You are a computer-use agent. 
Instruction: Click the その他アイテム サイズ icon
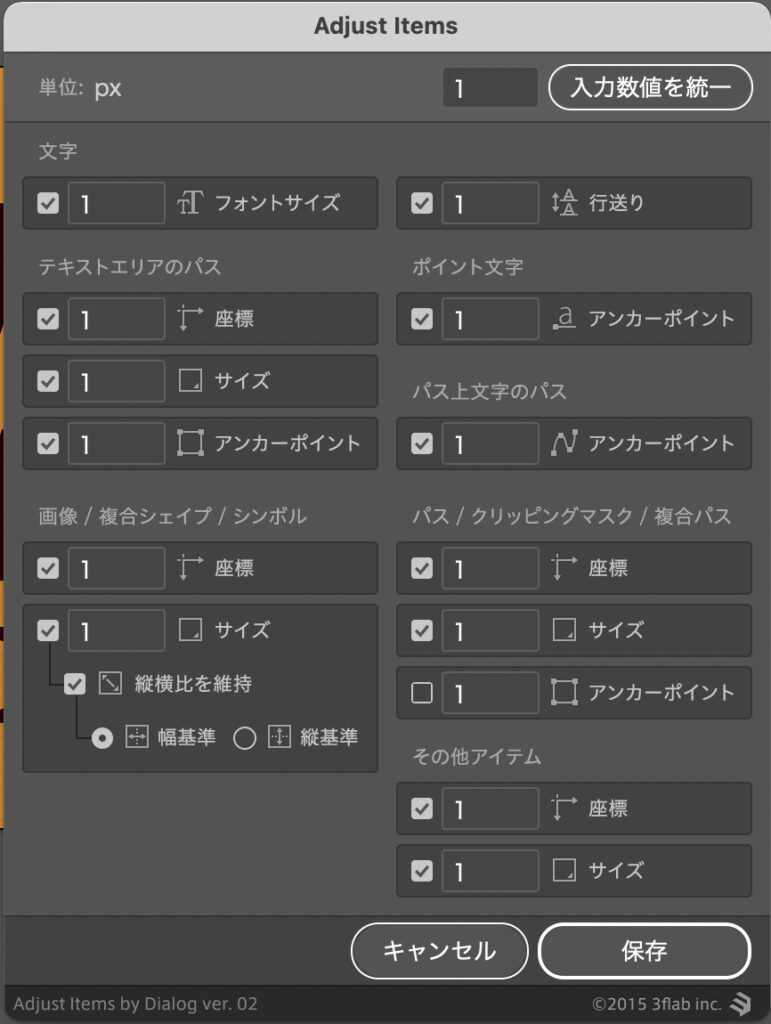[564, 870]
